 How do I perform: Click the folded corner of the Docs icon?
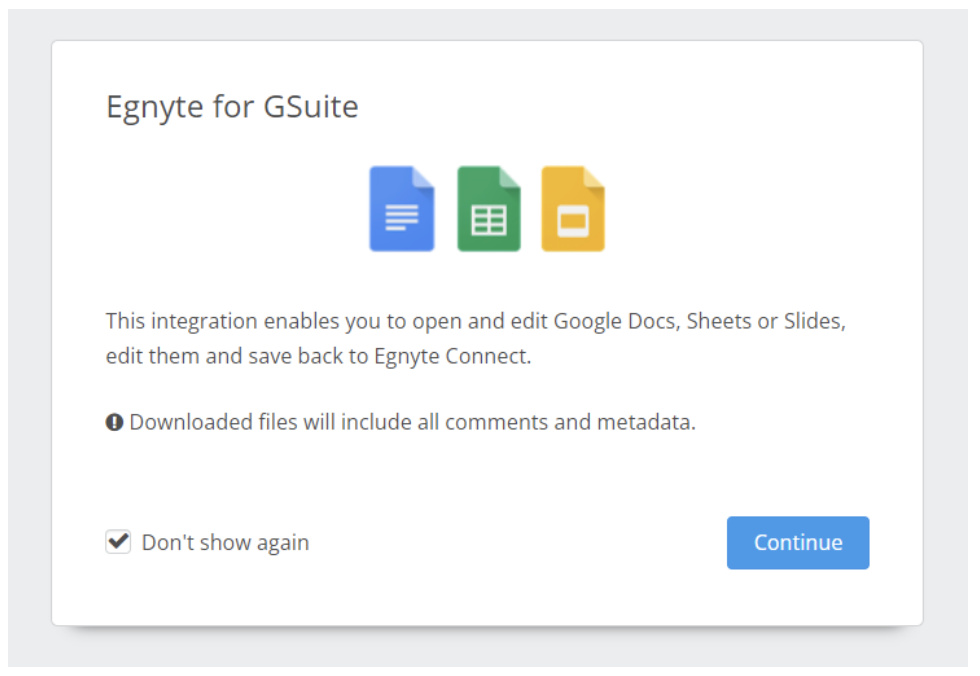point(424,176)
